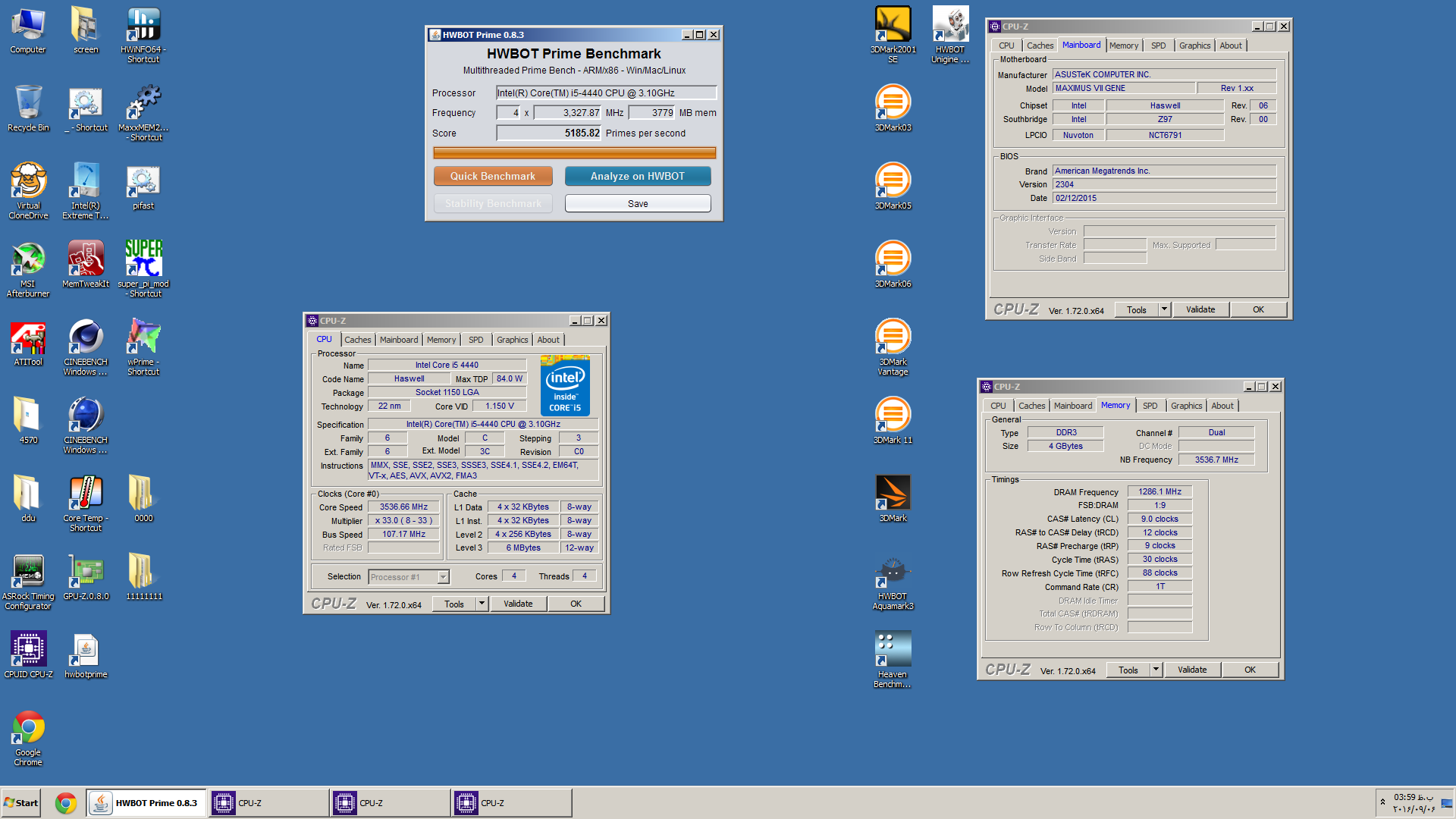1456x819 pixels.
Task: Select Graphics tab in Memory CPU-Z window
Action: click(x=1186, y=406)
